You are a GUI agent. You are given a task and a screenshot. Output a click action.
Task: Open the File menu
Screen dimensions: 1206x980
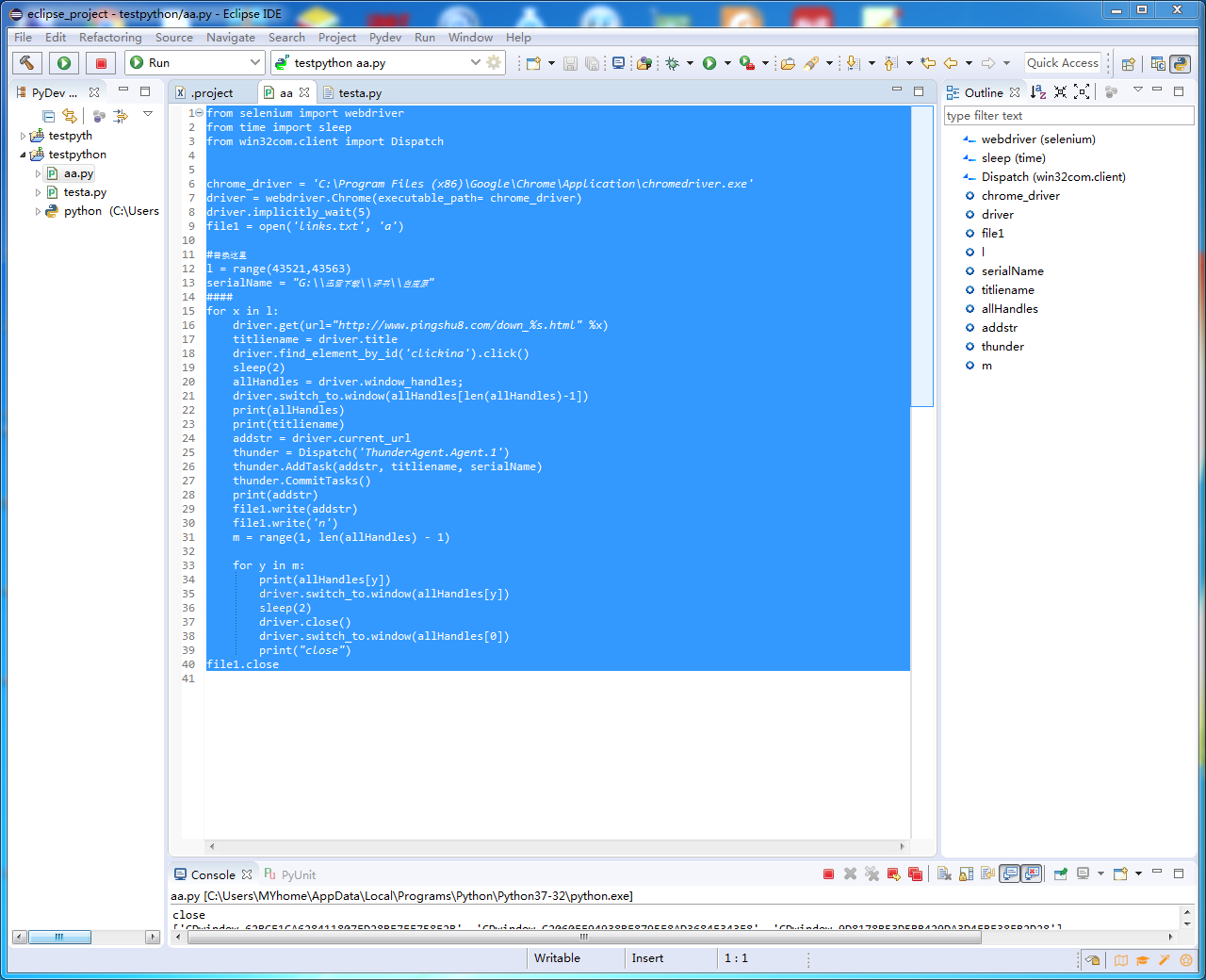coord(23,38)
